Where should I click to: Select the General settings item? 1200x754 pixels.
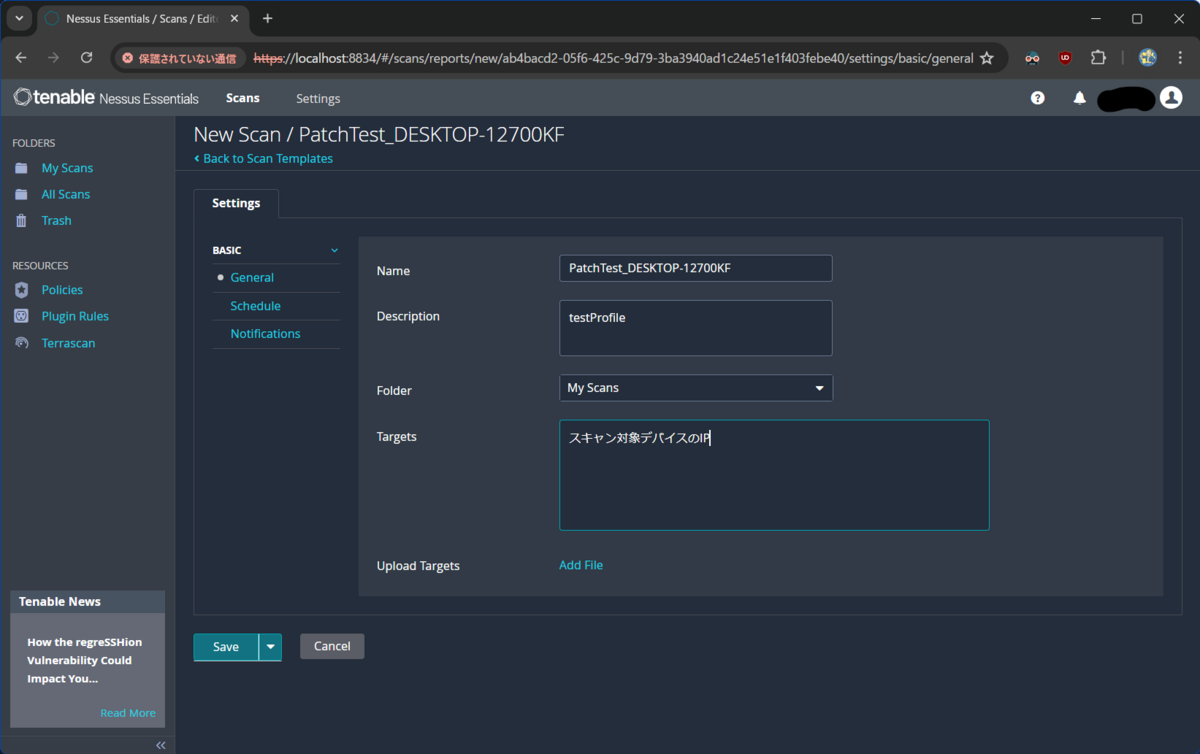[252, 278]
